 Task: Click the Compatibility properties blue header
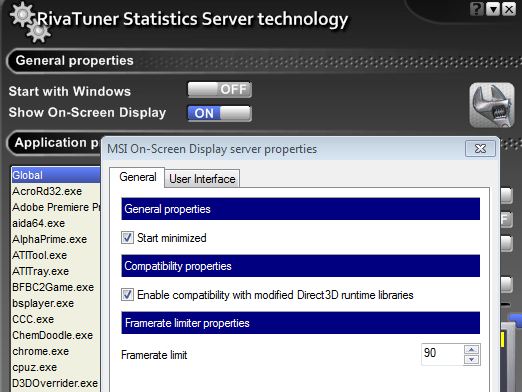click(301, 266)
